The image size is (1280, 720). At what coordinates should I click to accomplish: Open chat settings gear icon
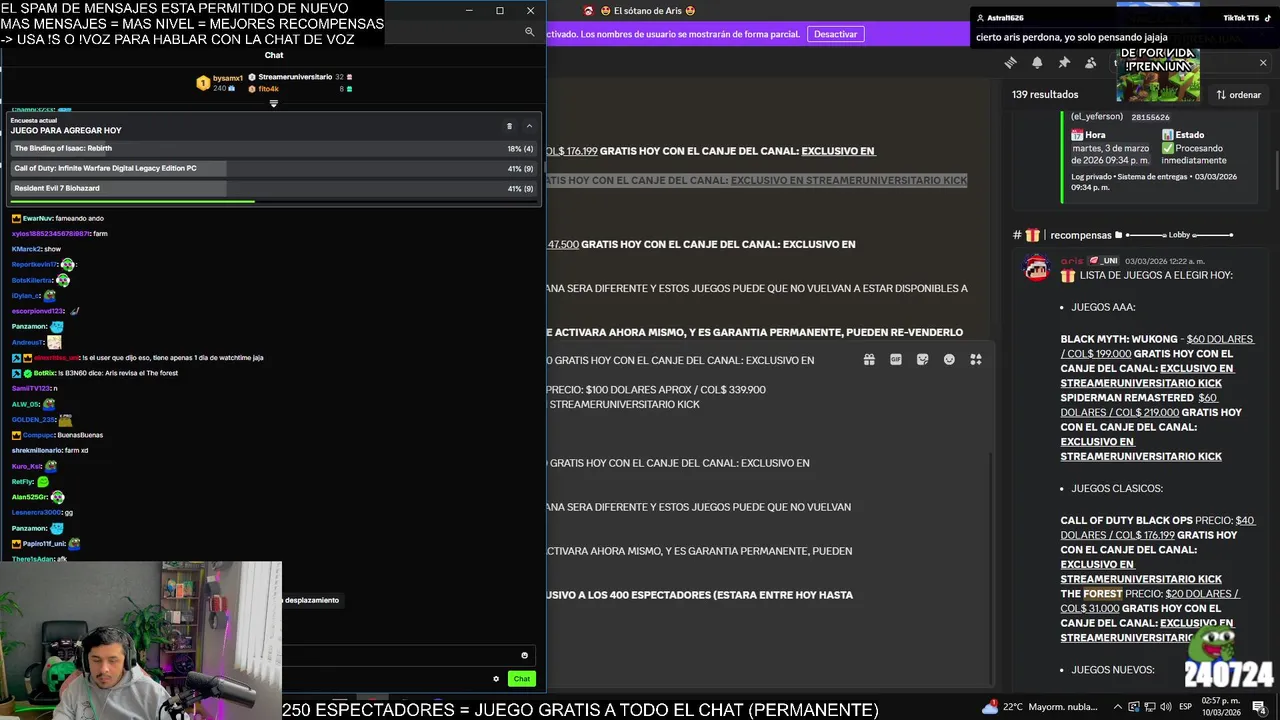click(496, 679)
